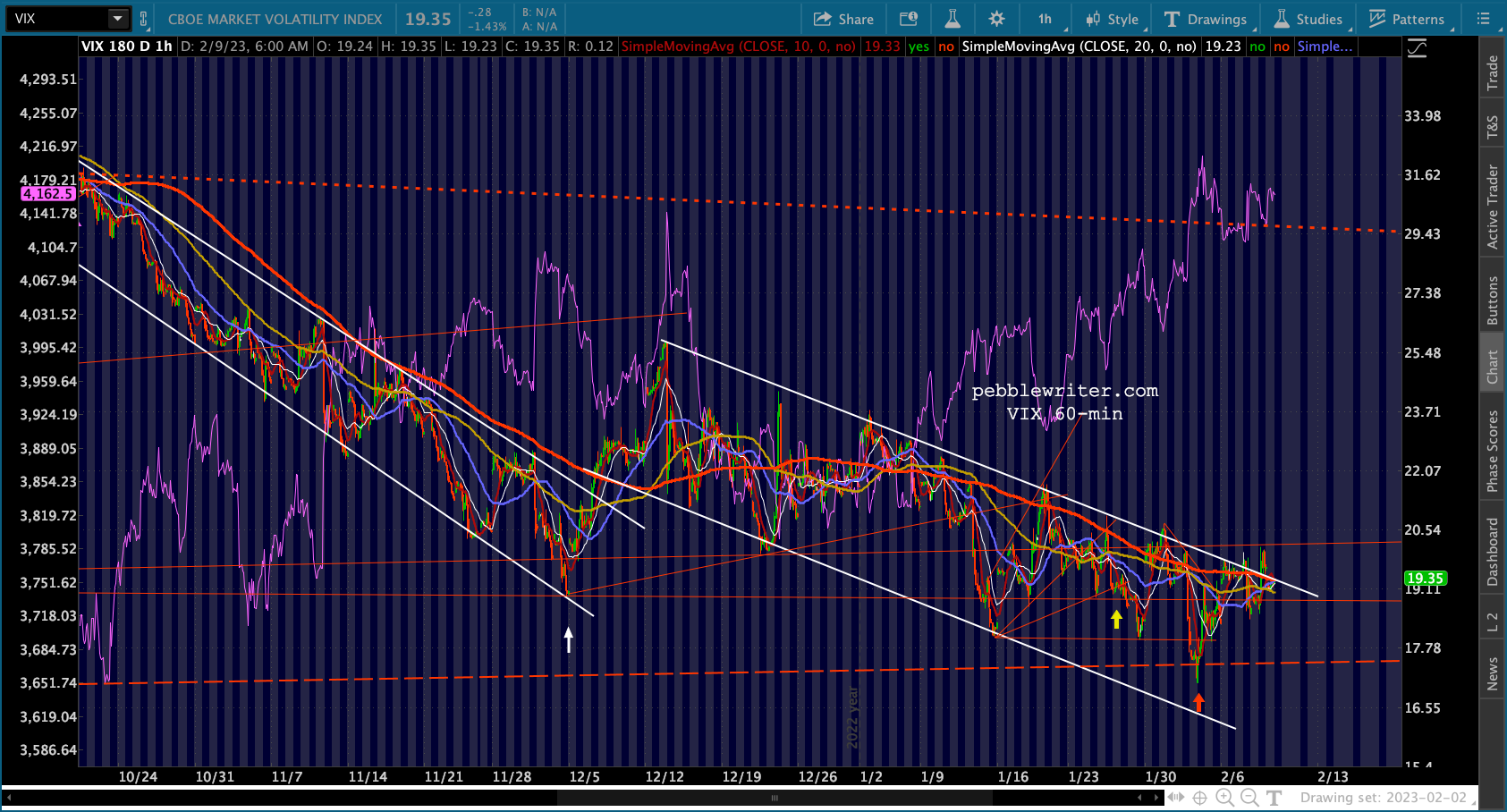Open the Share menu
The height and width of the screenshot is (812, 1507).
point(843,19)
